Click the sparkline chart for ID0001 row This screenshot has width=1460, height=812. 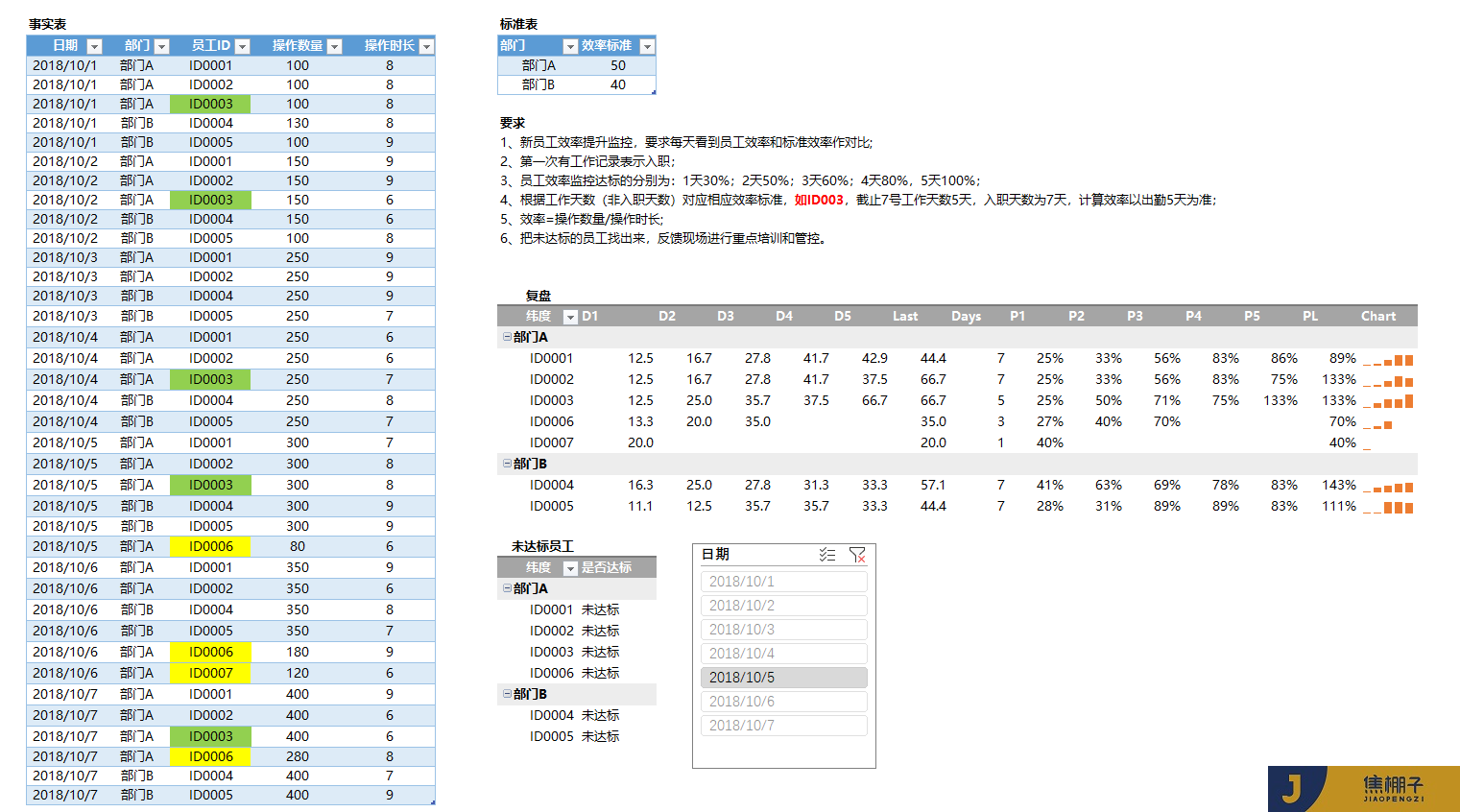pyautogui.click(x=1388, y=359)
